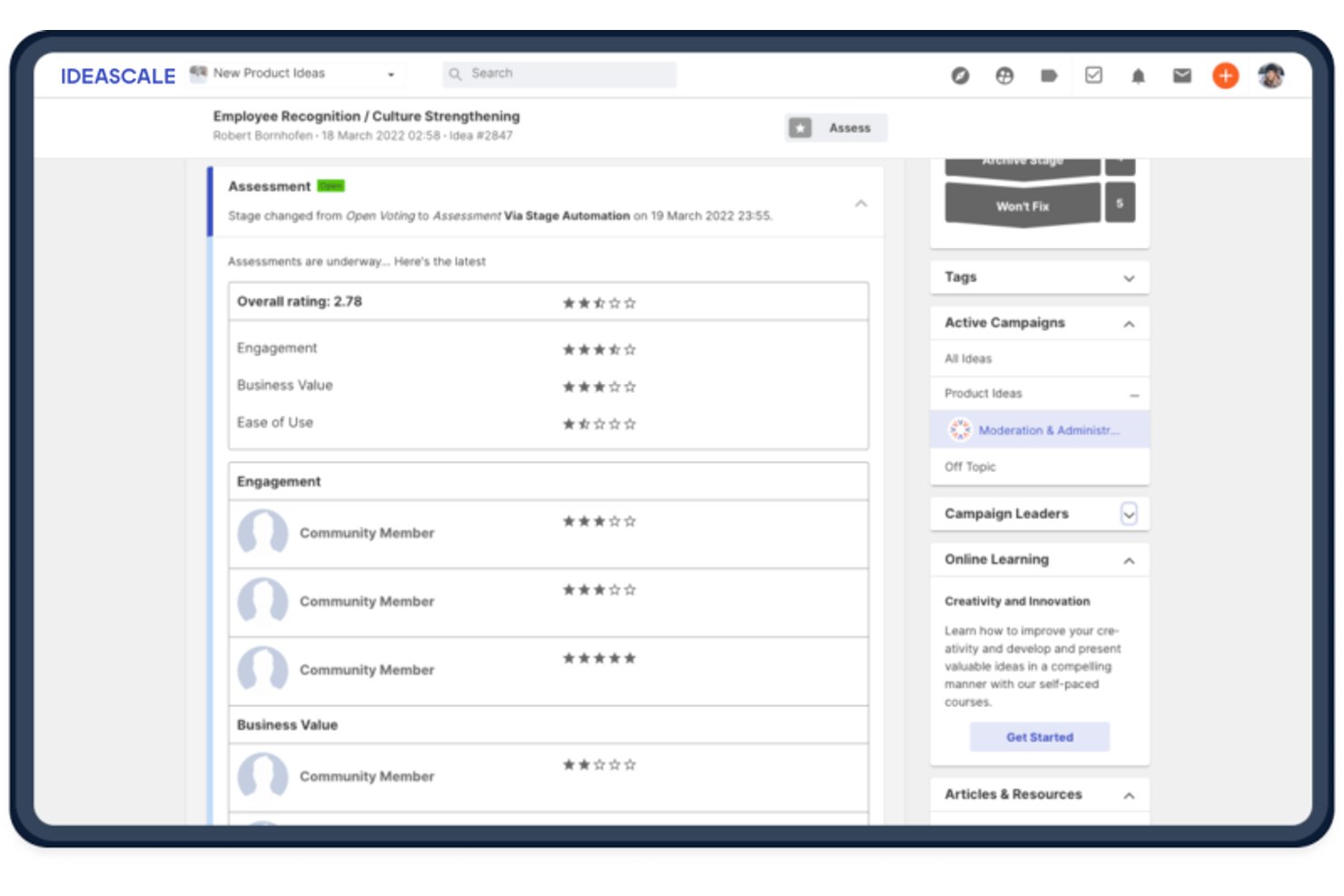Select the Product Ideas campaign
The image size is (1344, 896).
click(x=983, y=393)
